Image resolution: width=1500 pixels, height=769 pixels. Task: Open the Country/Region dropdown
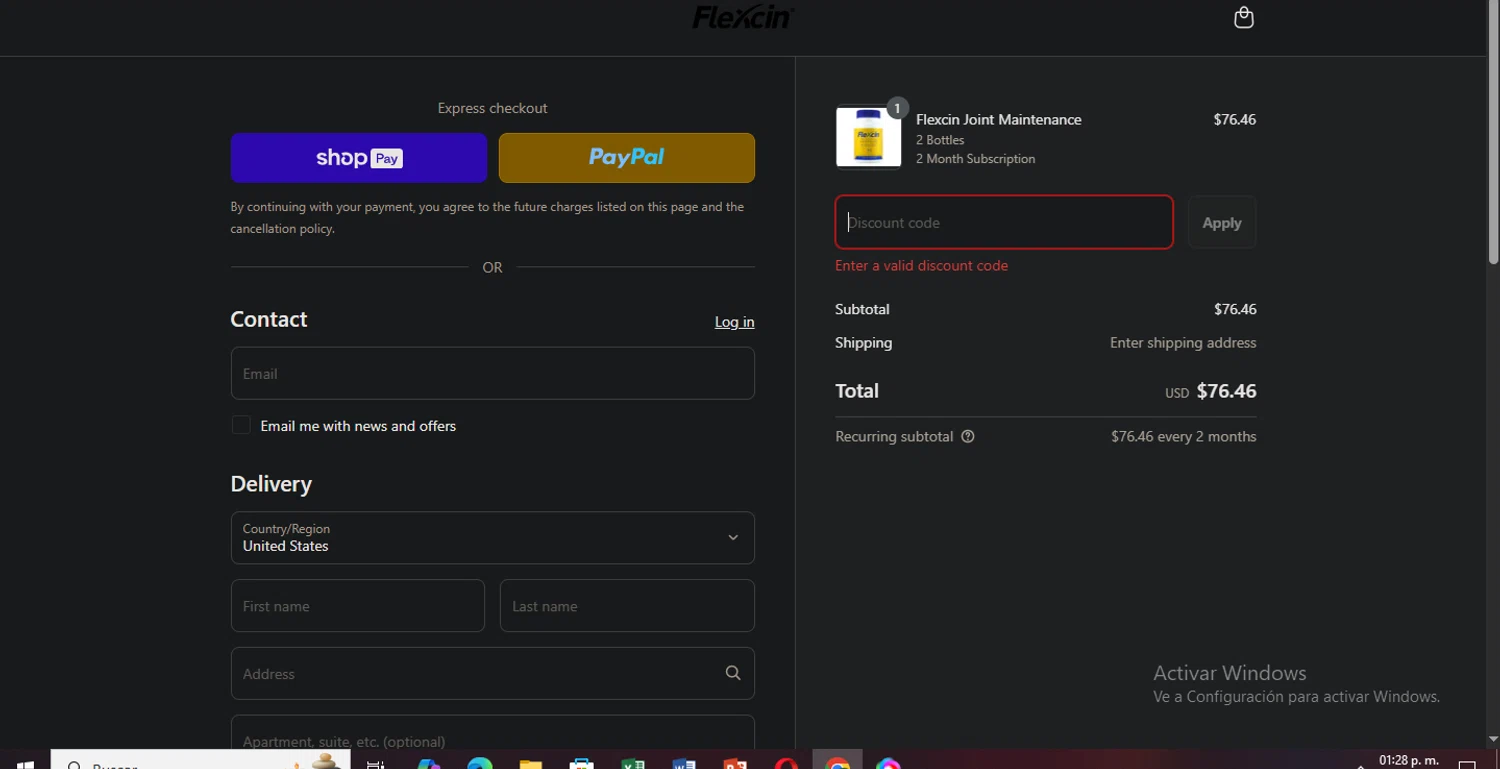[492, 537]
